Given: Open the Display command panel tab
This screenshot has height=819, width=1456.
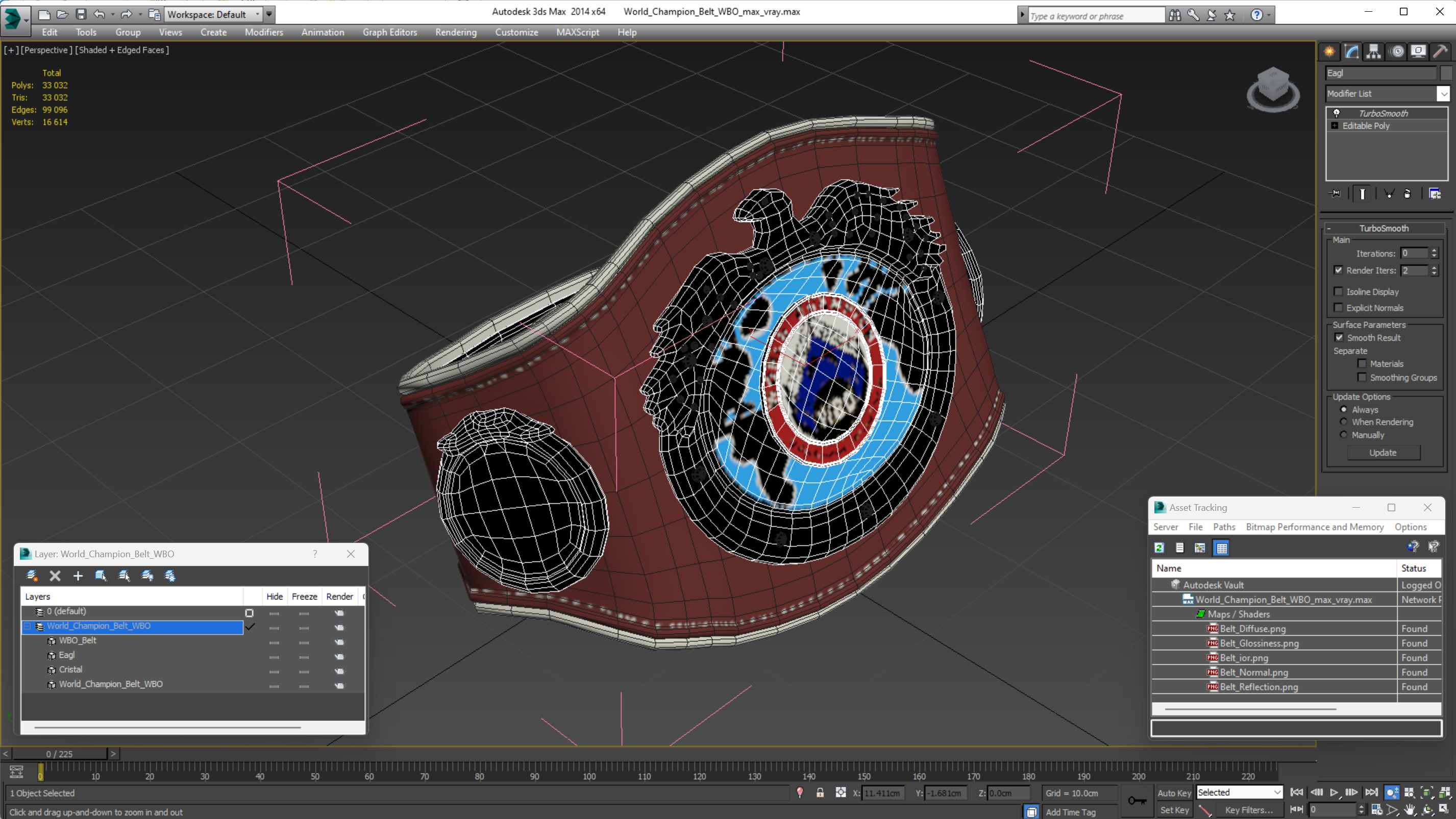Looking at the screenshot, I should coord(1418,52).
